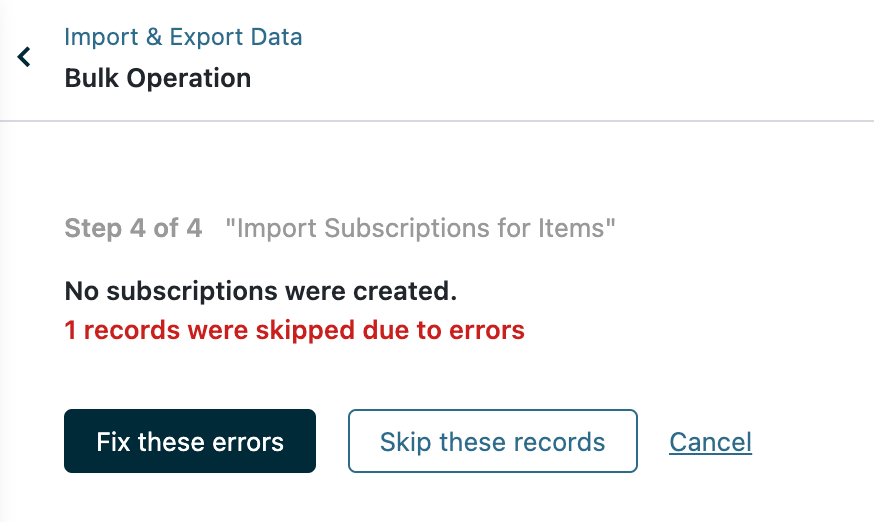
Task: Hit the underlined Cancel link
Action: tap(710, 442)
